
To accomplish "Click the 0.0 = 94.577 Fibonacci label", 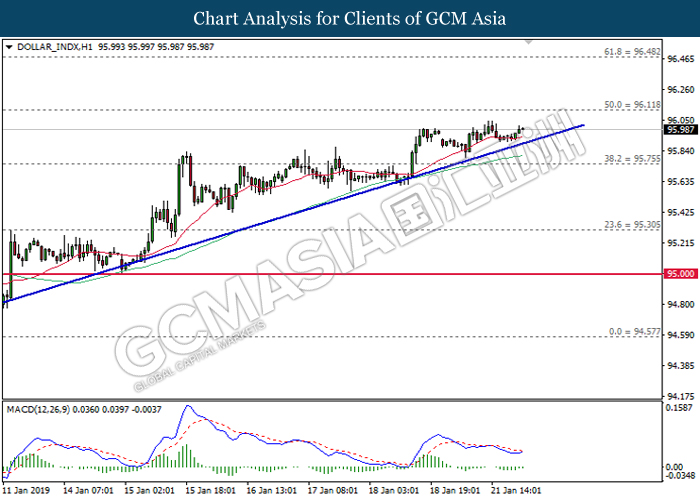I will pos(634,332).
